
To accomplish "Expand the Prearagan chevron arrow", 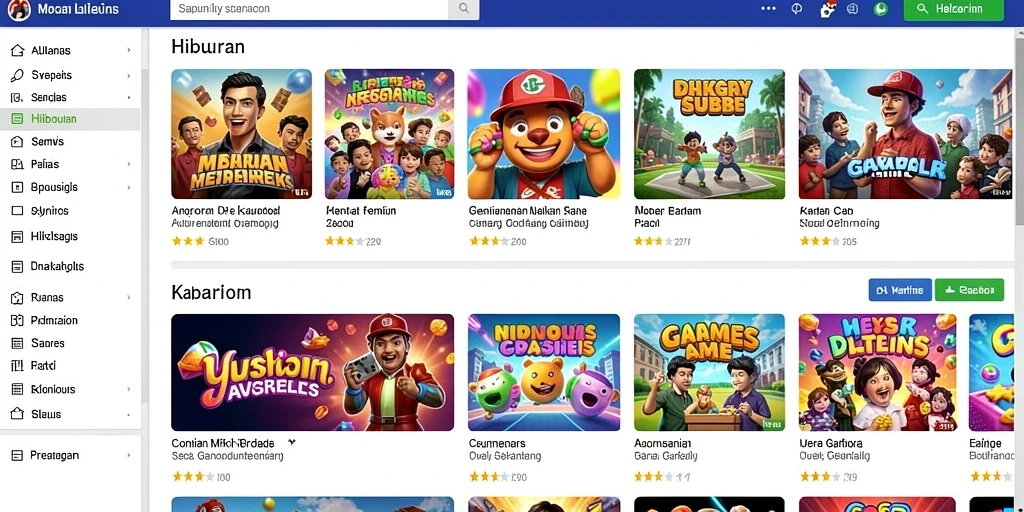I will coord(129,455).
